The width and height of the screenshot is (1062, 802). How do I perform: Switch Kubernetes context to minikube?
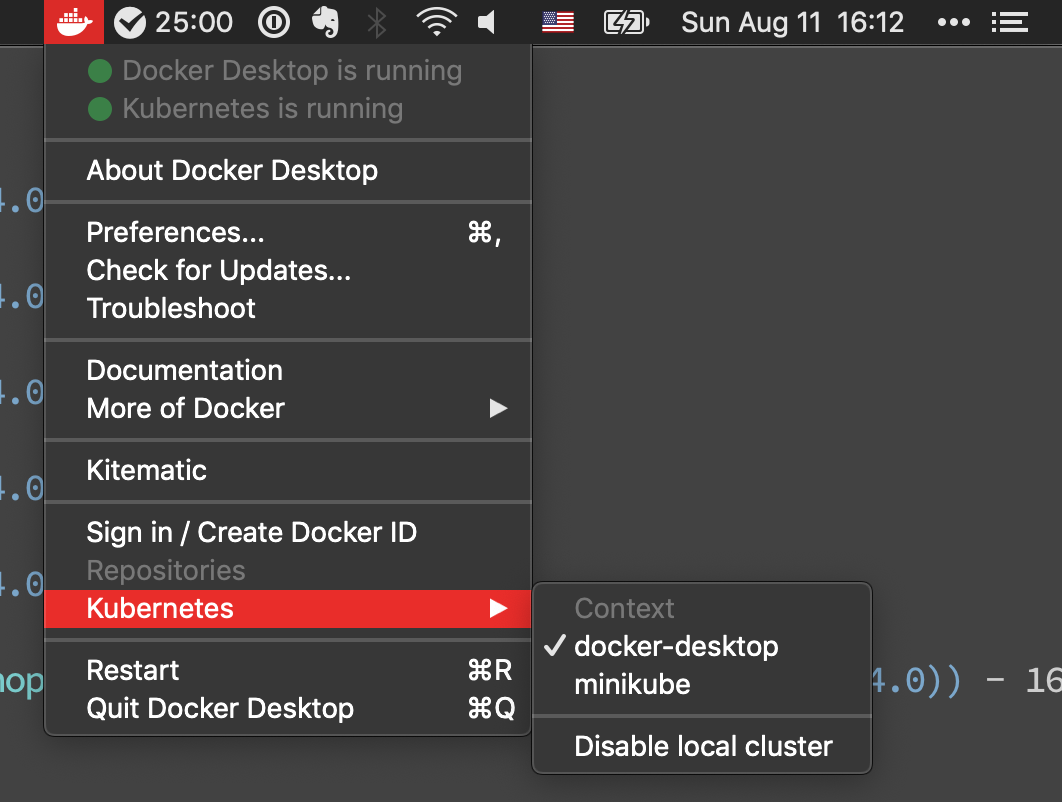(x=632, y=684)
